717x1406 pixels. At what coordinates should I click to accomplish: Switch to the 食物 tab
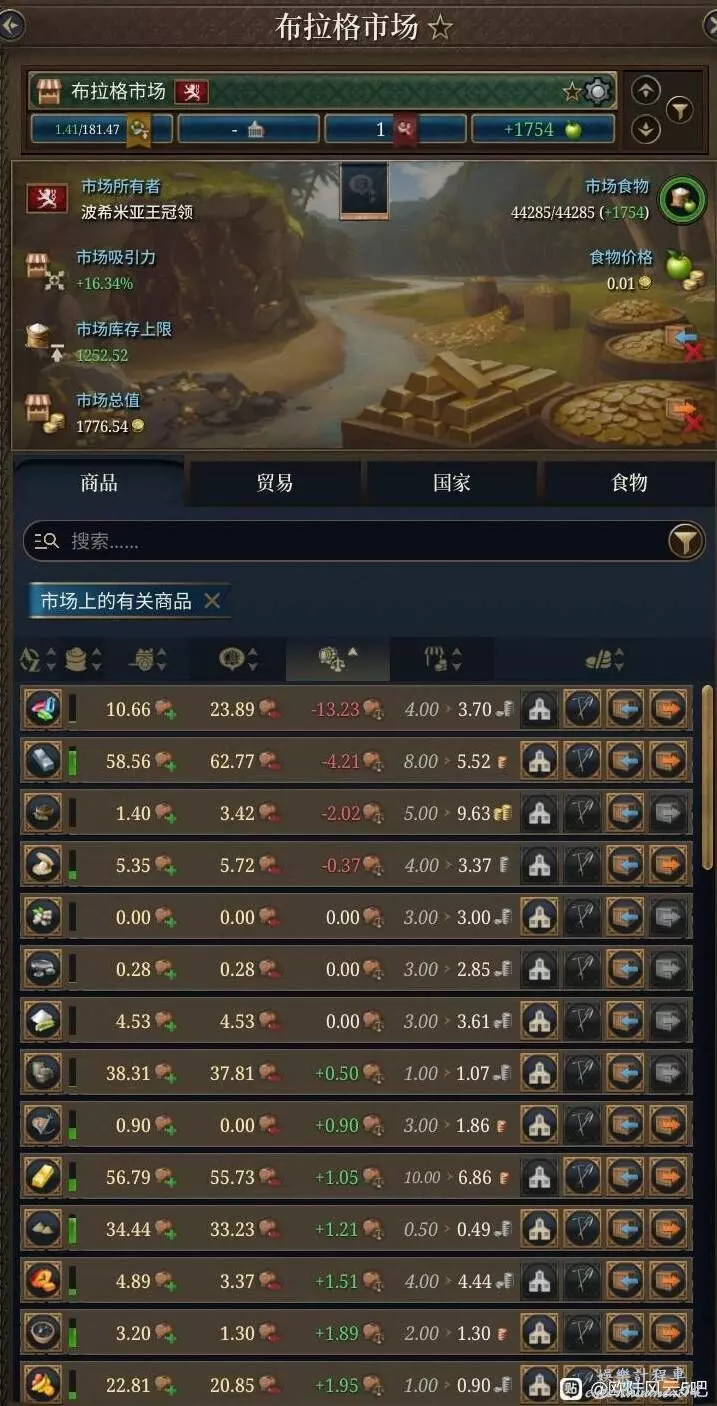pos(629,483)
